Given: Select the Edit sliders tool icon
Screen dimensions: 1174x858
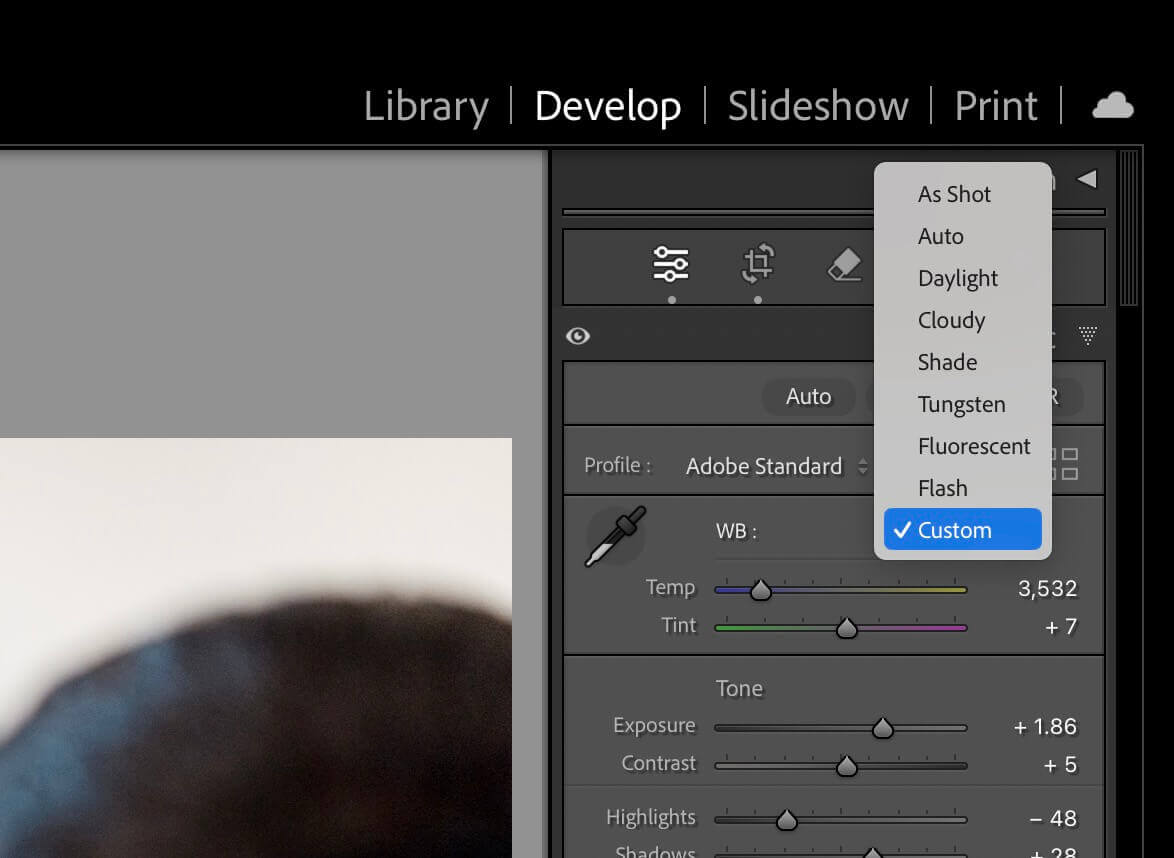Looking at the screenshot, I should (x=671, y=264).
